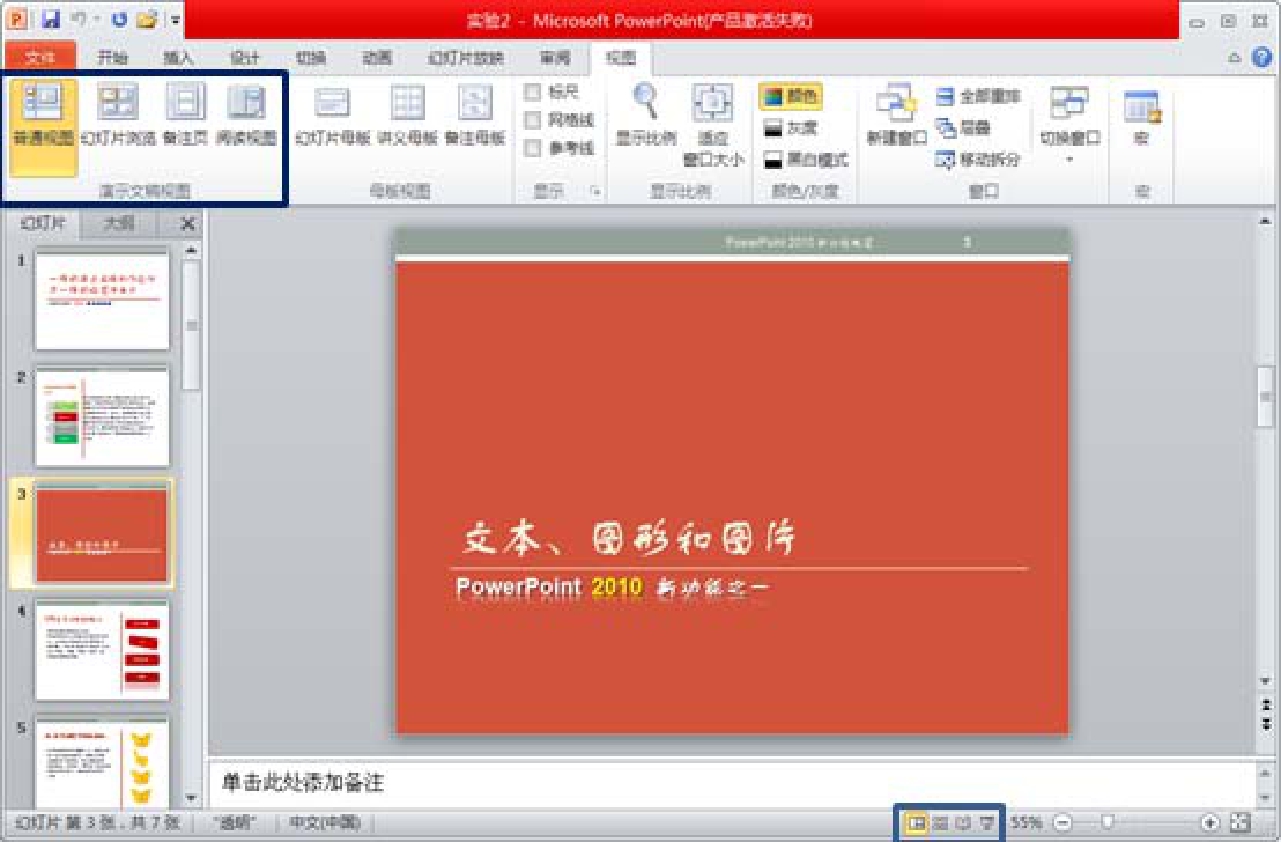1281x842 pixels.
Task: Click Fit to Window (适应窗口大小)
Action: point(713,125)
